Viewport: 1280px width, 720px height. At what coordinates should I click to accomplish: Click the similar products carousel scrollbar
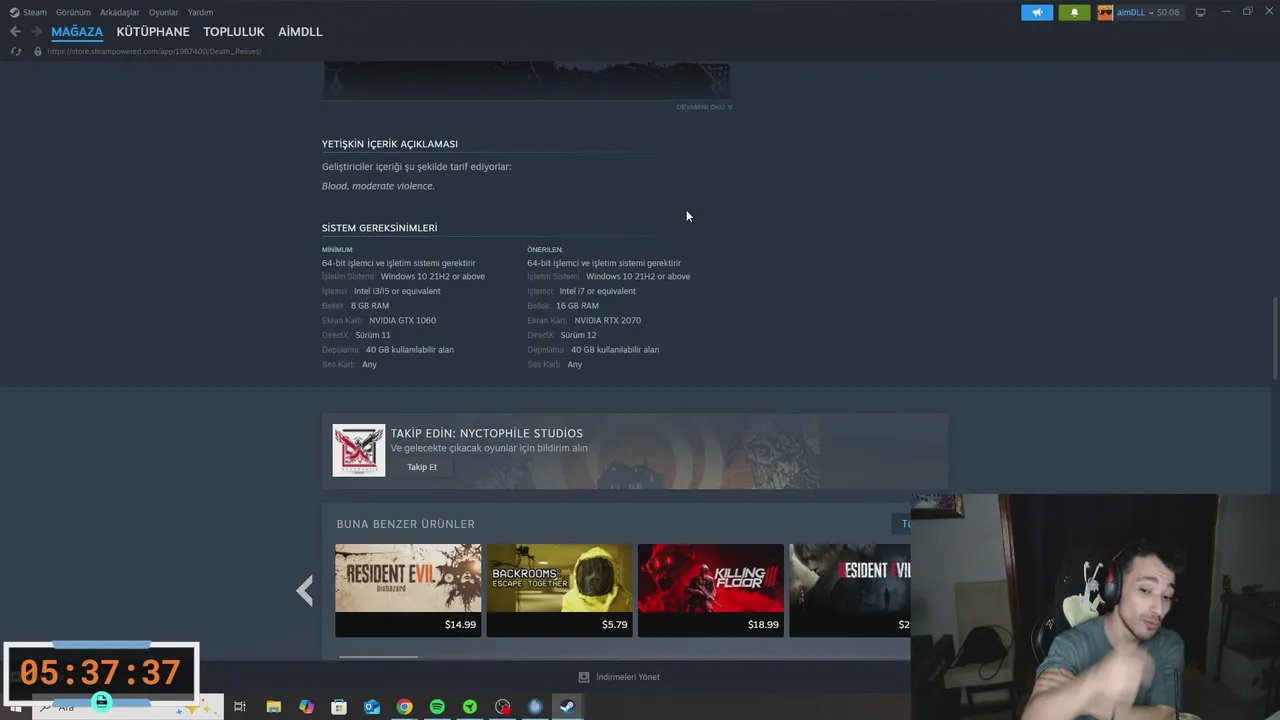coord(378,657)
